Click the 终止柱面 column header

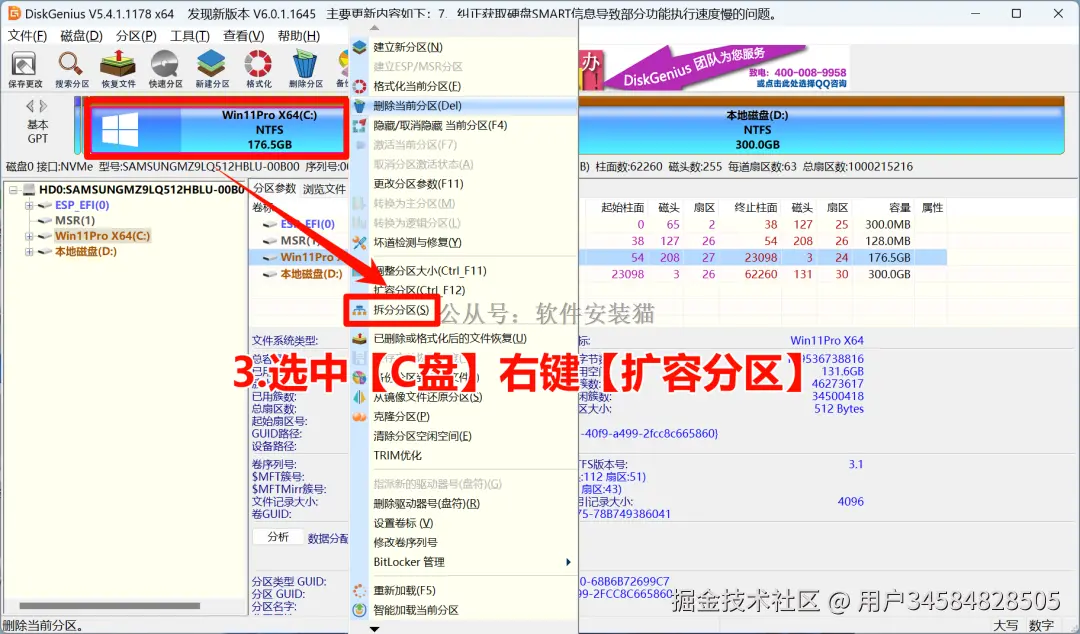[x=756, y=207]
